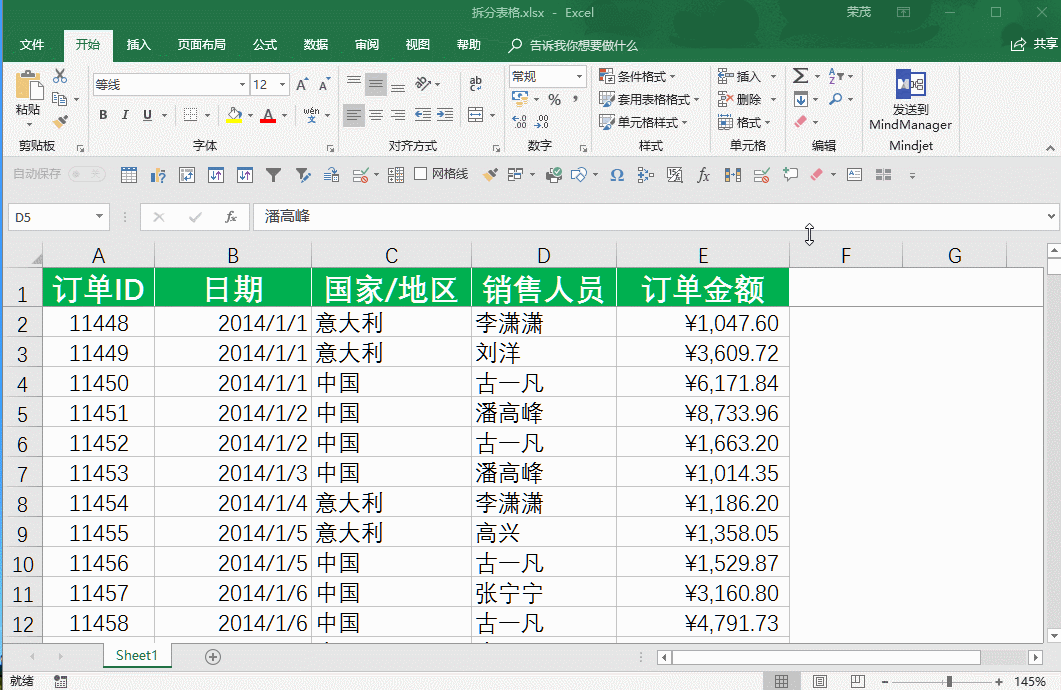Click the Merge and Center icon
The height and width of the screenshot is (690, 1061).
tap(476, 115)
